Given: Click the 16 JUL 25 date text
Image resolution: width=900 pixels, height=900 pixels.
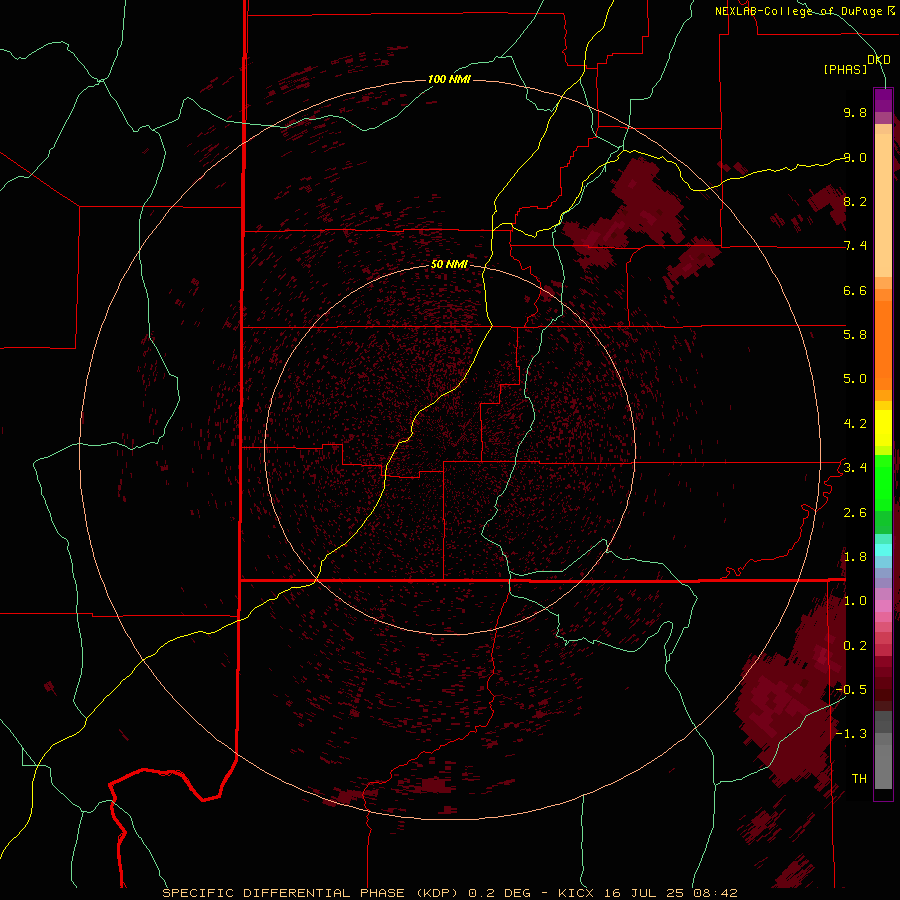Looking at the screenshot, I should click(645, 893).
